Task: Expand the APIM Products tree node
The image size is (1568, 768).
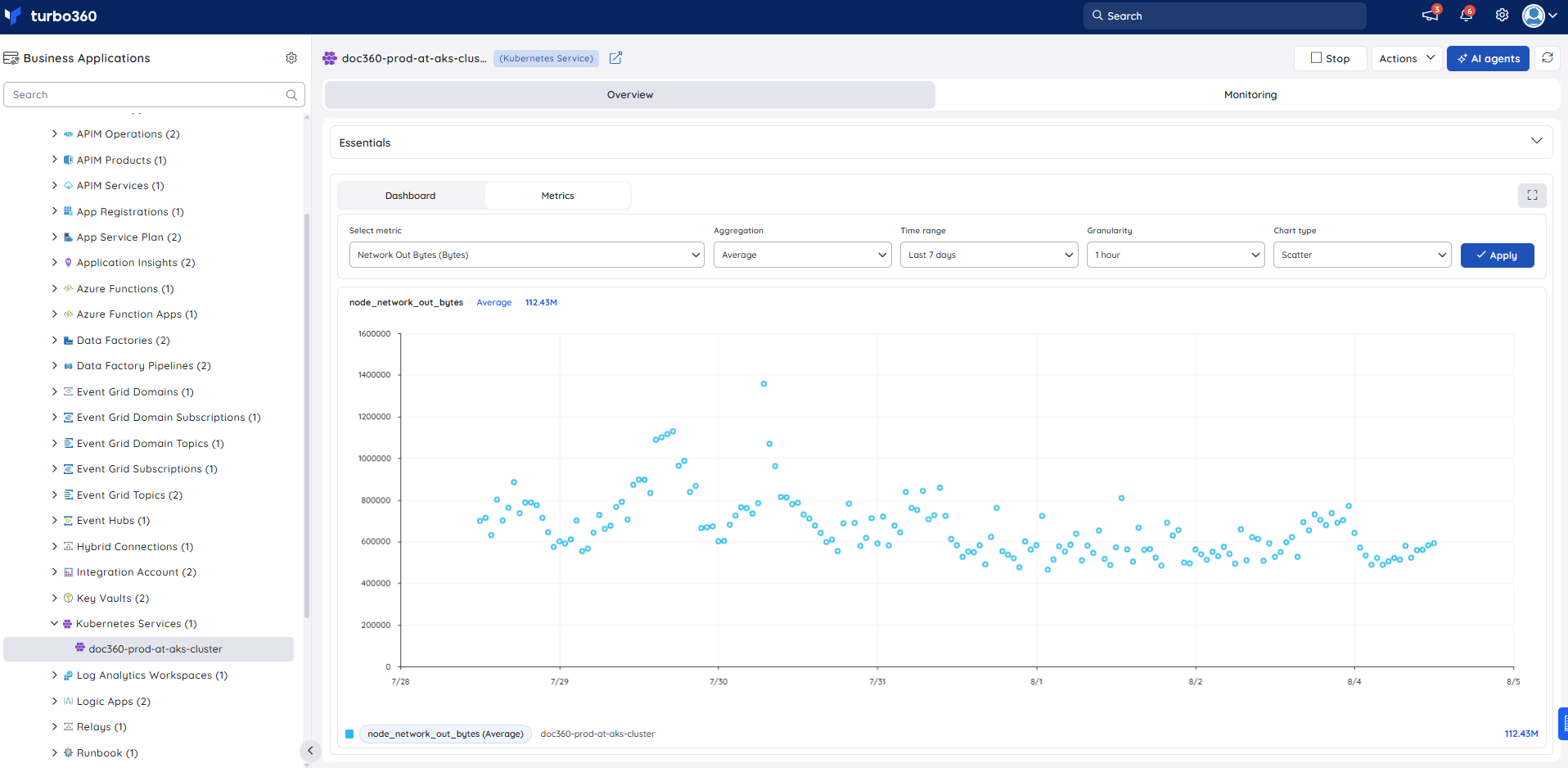Action: [55, 160]
